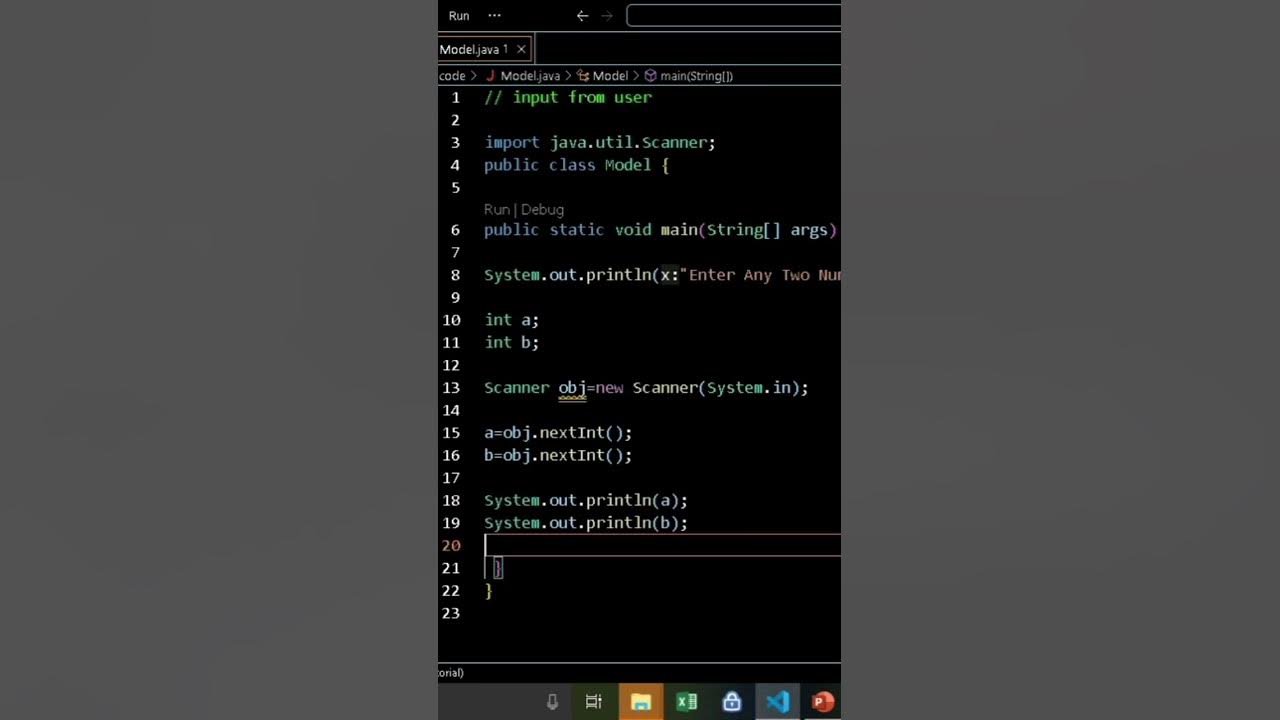This screenshot has height=720, width=1280.
Task: Click the class symbol icon in breadcrumb
Action: (584, 75)
